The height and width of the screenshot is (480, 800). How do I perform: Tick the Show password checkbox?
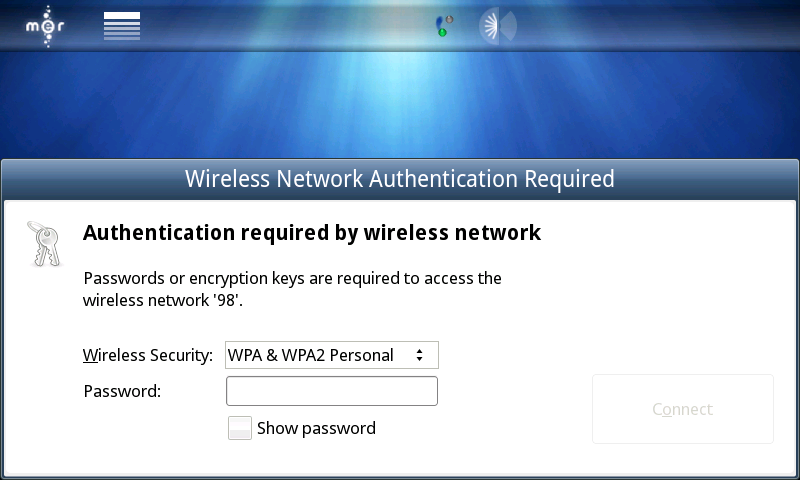coord(240,428)
